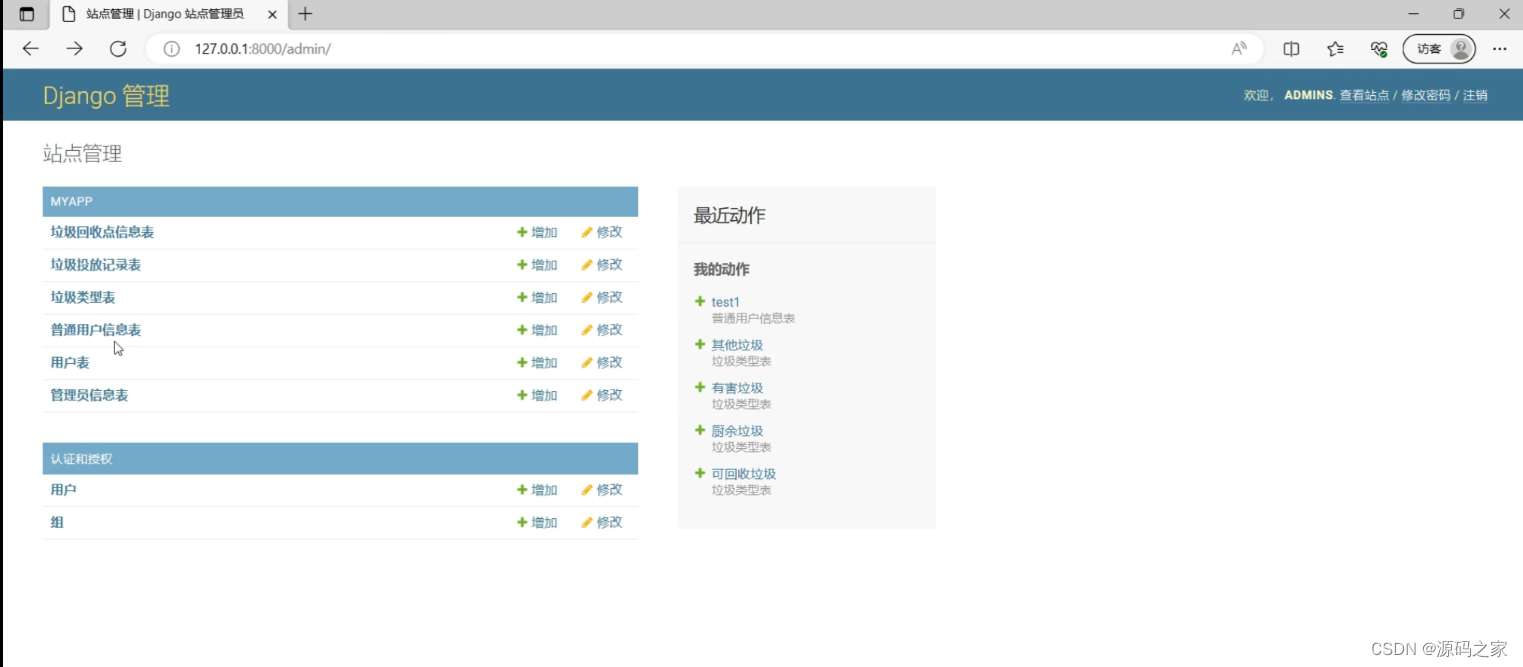Click 增加 for 垃圾回收点信息表
This screenshot has height=667, width=1523.
(x=538, y=232)
